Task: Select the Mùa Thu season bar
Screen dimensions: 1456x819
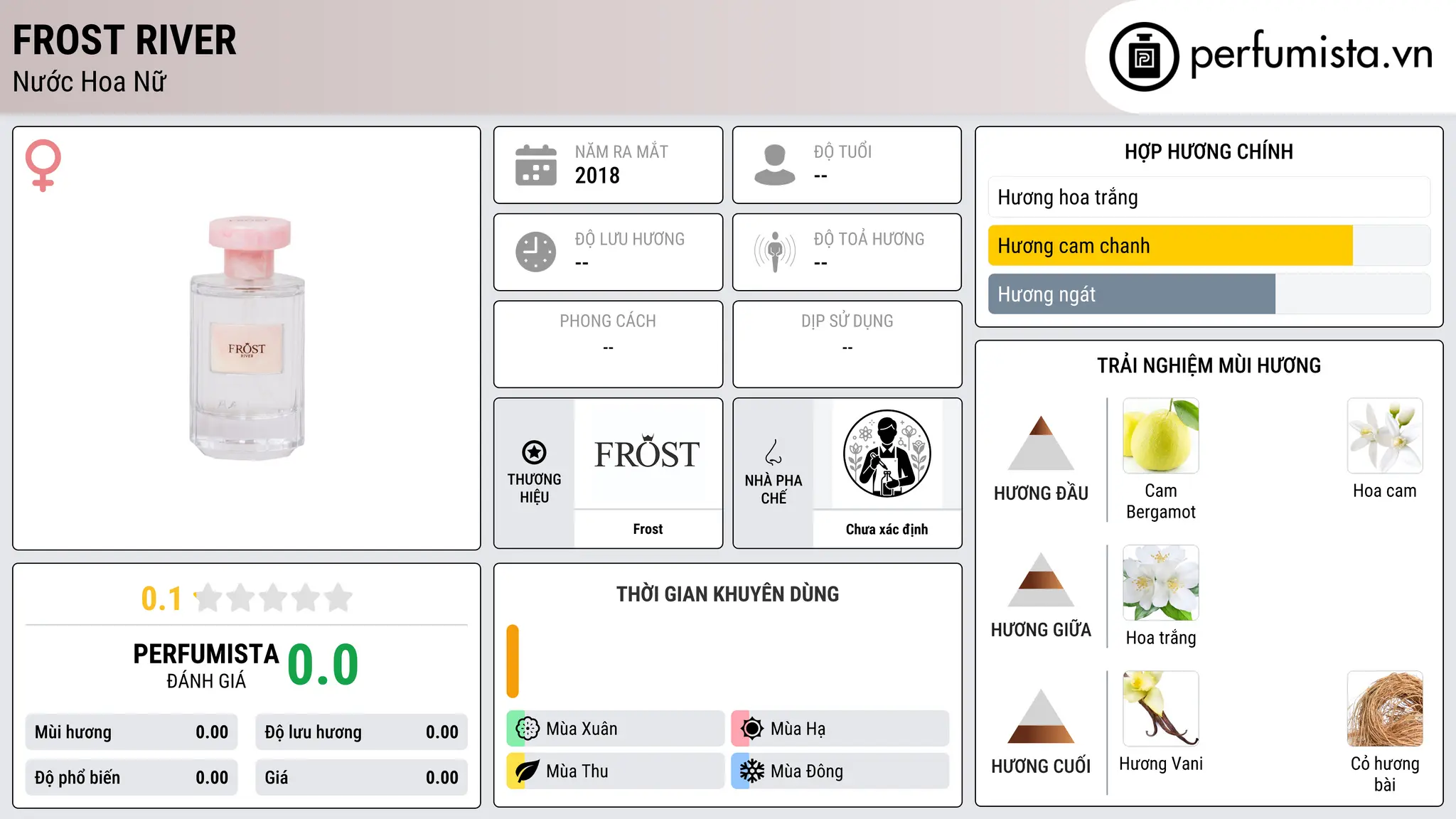Action: (x=615, y=771)
